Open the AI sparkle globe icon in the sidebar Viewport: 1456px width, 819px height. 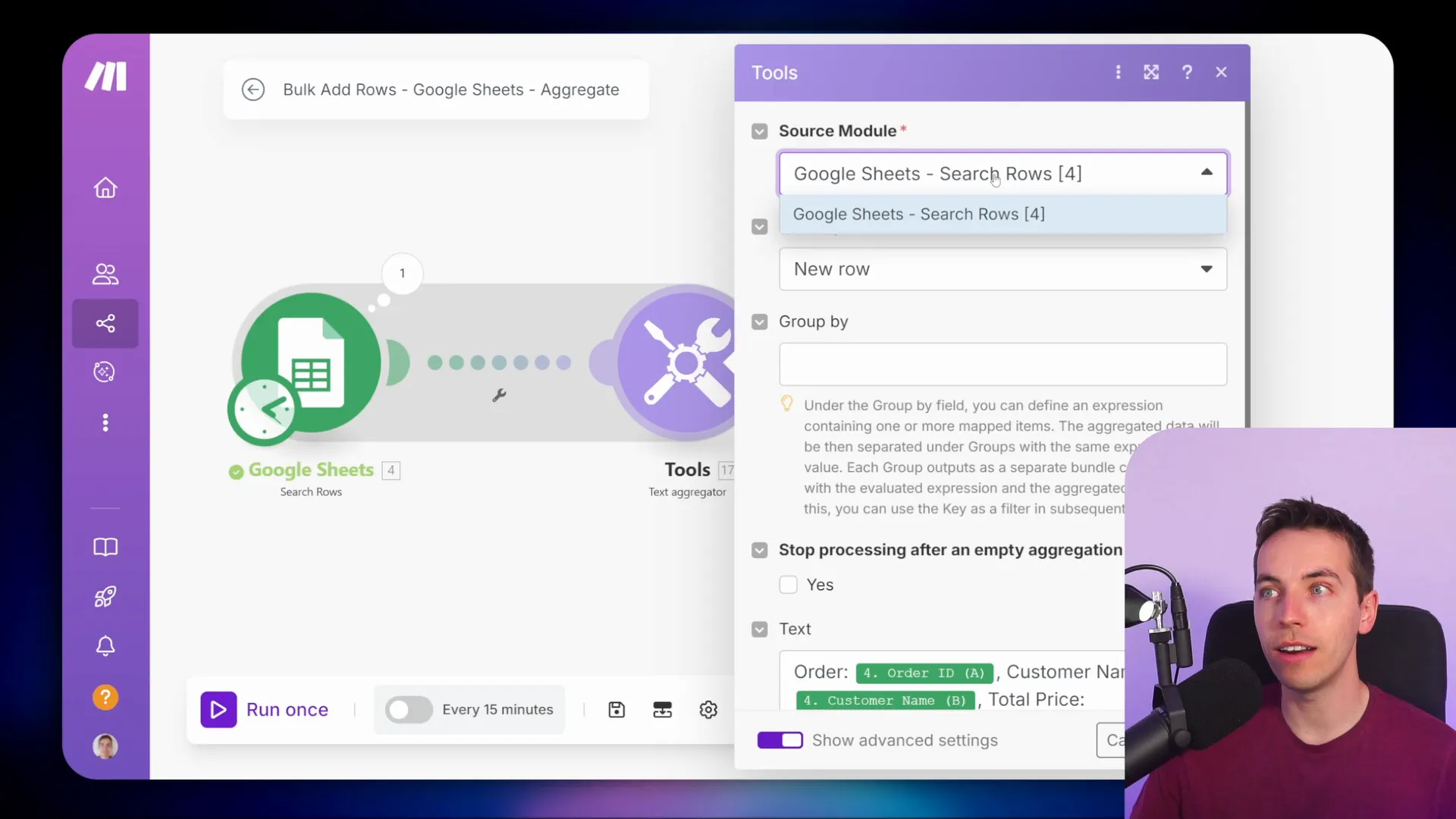(x=105, y=372)
